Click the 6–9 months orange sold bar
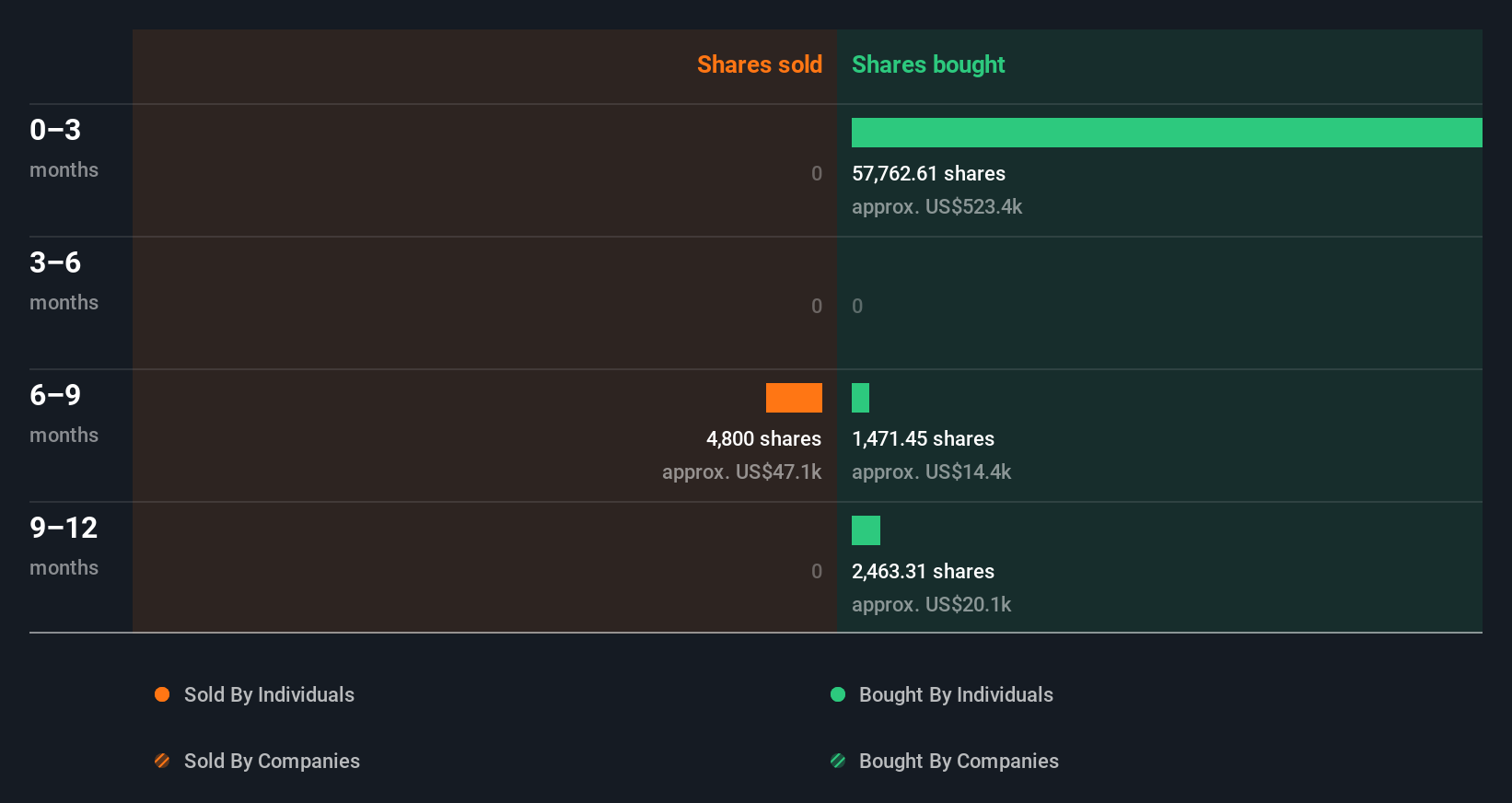The image size is (1512, 803). click(794, 398)
